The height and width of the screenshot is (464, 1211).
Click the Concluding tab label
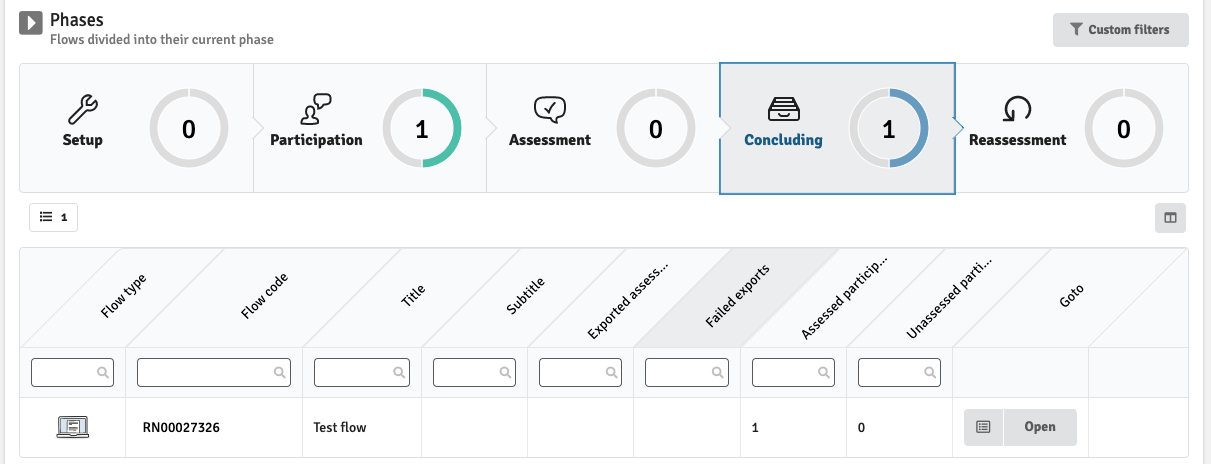[x=783, y=141]
